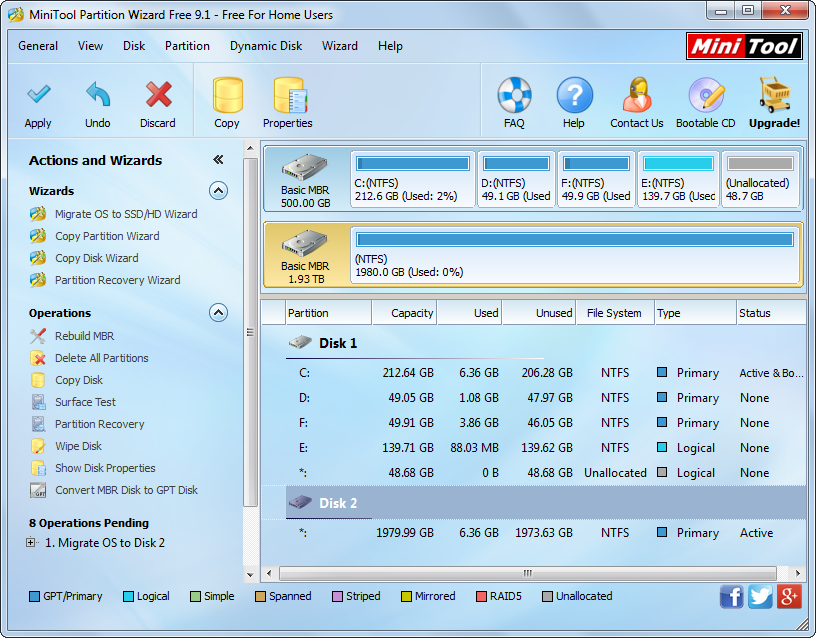Click the Apply checkmark toolbar icon
The height and width of the screenshot is (638, 816).
[39, 95]
